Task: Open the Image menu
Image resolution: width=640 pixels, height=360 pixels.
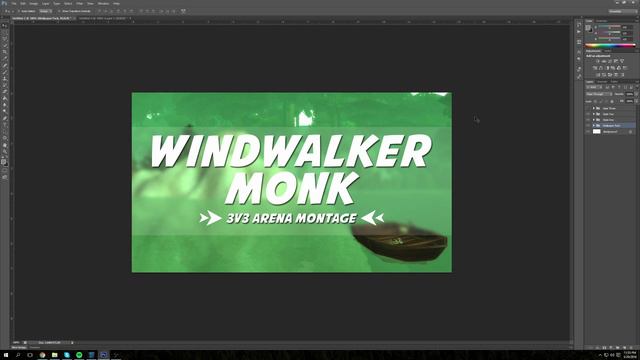Action: click(x=34, y=3)
